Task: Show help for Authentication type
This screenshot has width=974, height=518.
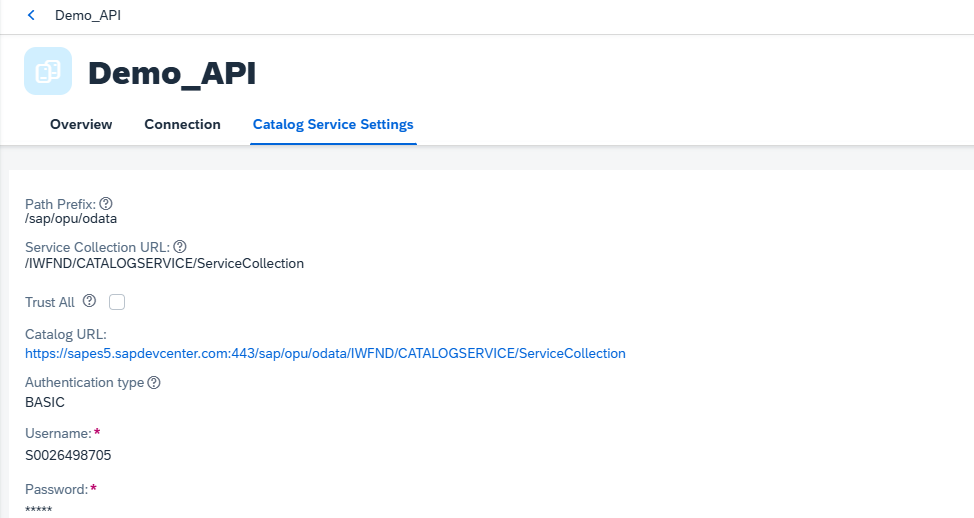Action: click(154, 383)
